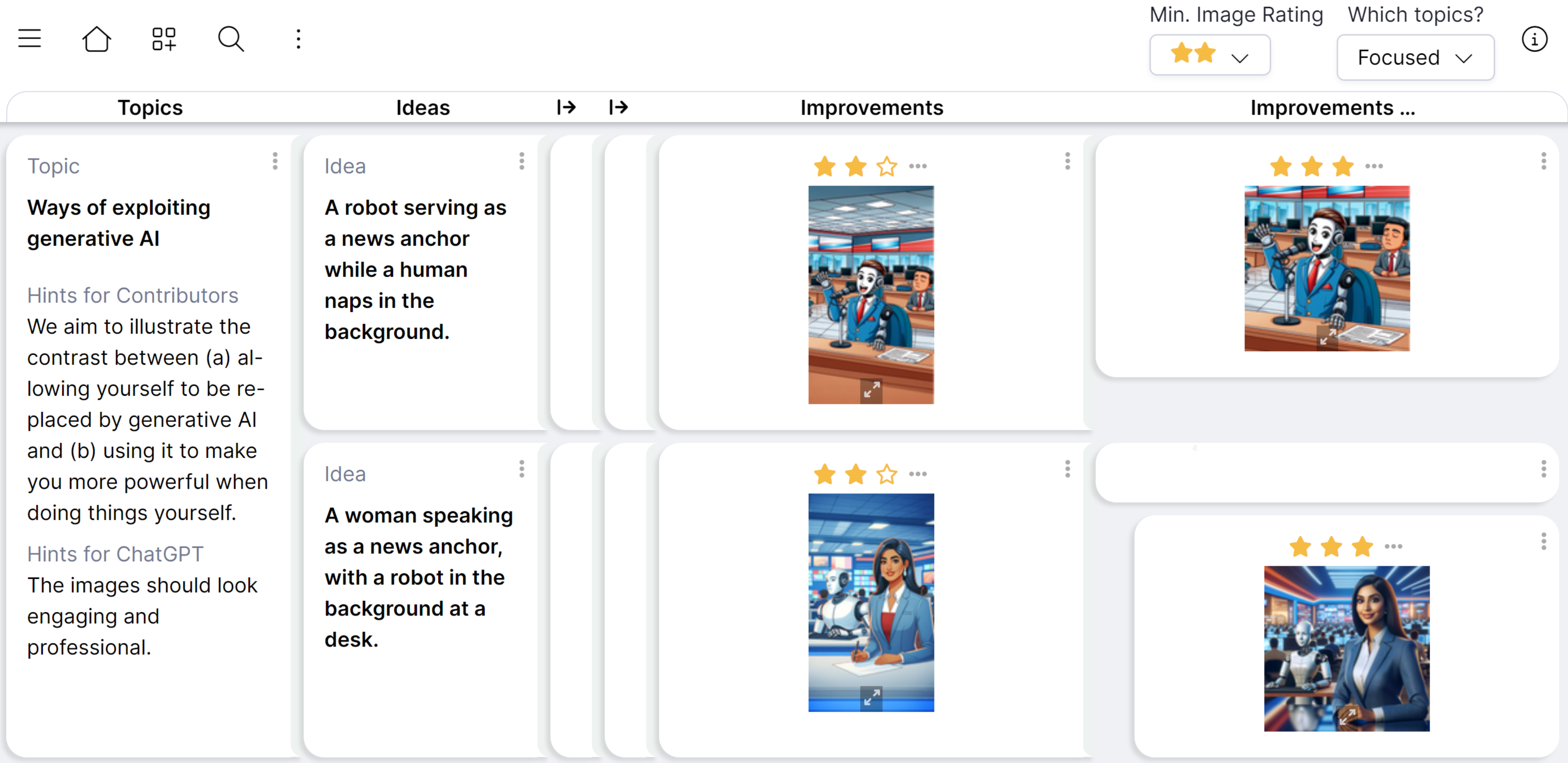This screenshot has width=1568, height=763.
Task: Set third star on first woman anchor image
Action: [887, 474]
